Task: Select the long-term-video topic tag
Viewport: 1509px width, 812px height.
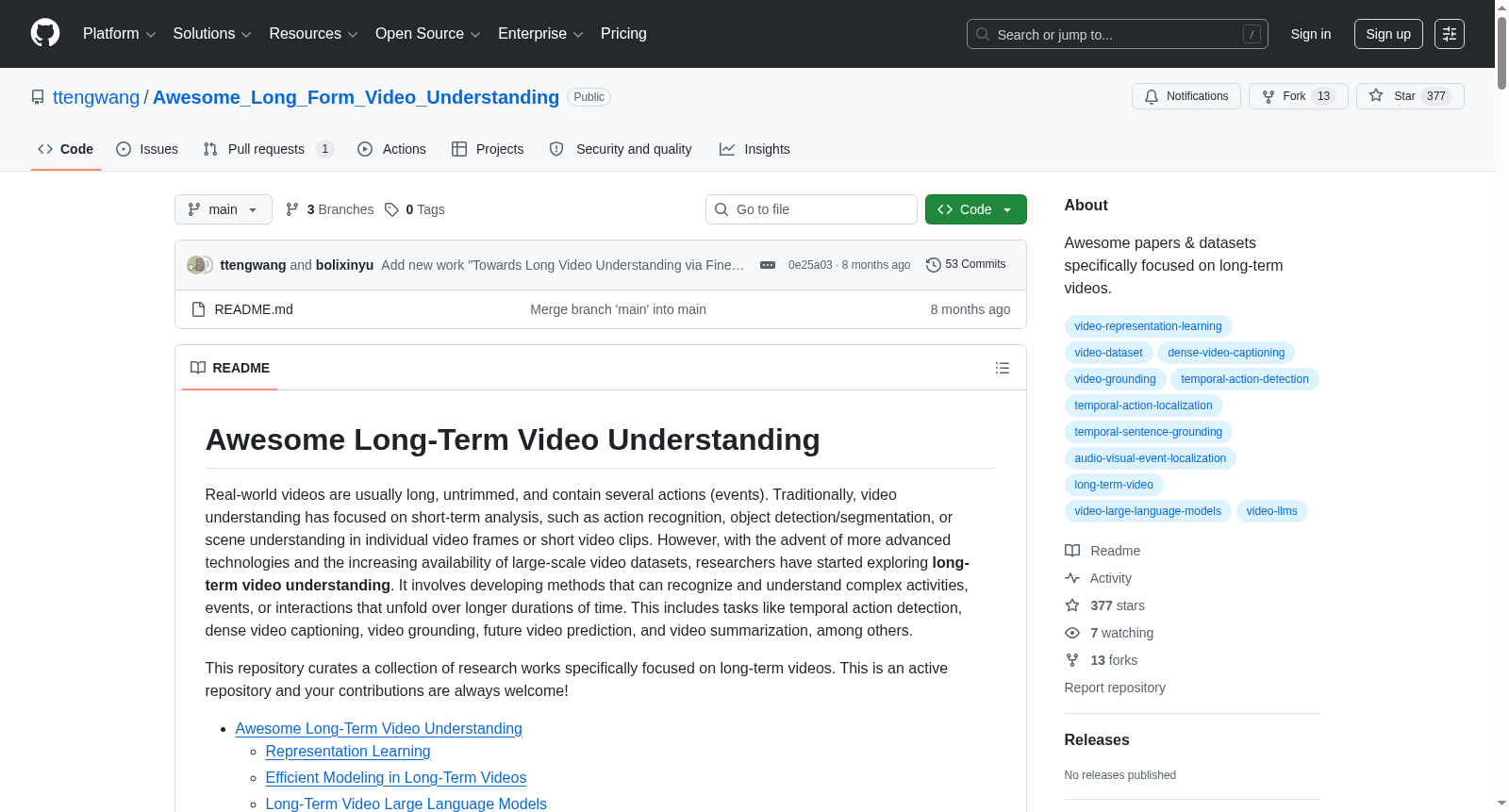Action: tap(1114, 485)
